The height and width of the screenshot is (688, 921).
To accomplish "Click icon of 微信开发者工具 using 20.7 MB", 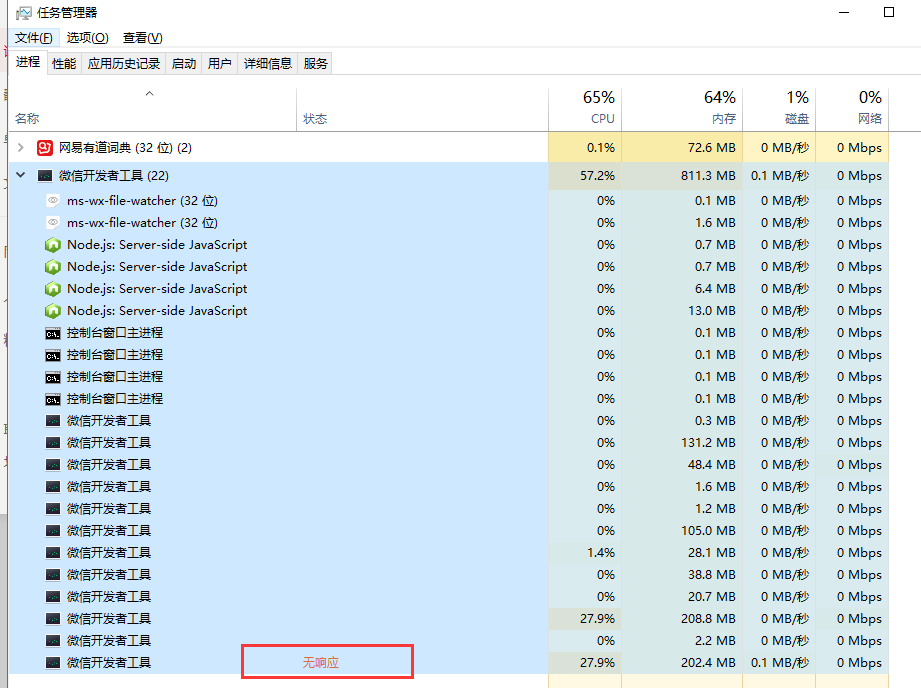I will pyautogui.click(x=53, y=597).
